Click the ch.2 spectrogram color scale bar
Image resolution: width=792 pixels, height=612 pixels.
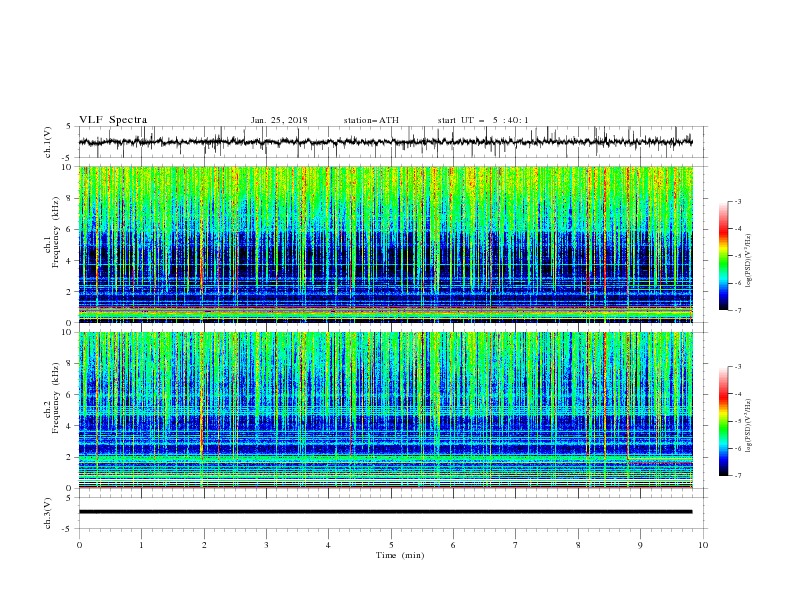click(x=723, y=421)
